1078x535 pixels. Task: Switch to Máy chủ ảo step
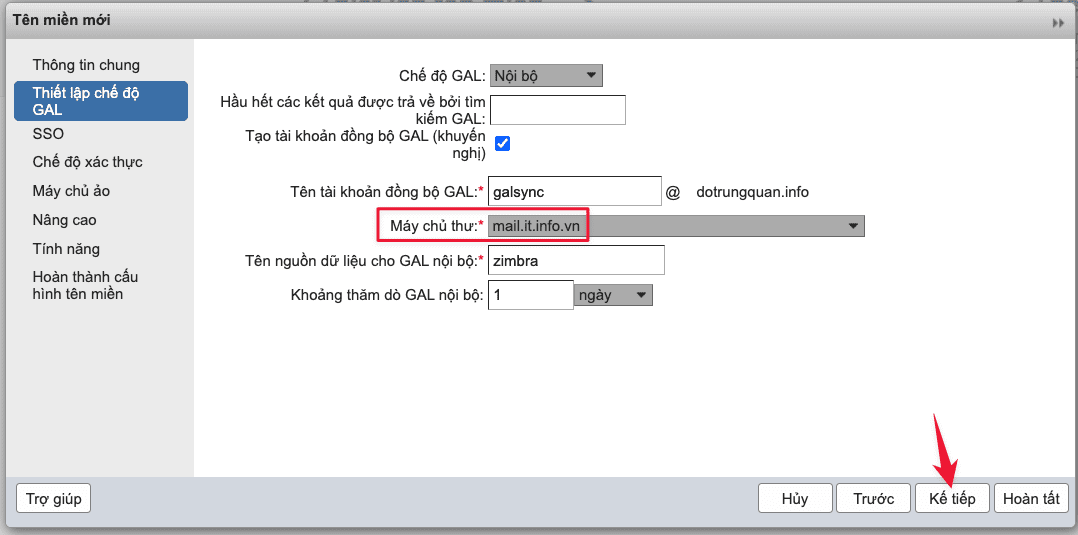point(71,191)
